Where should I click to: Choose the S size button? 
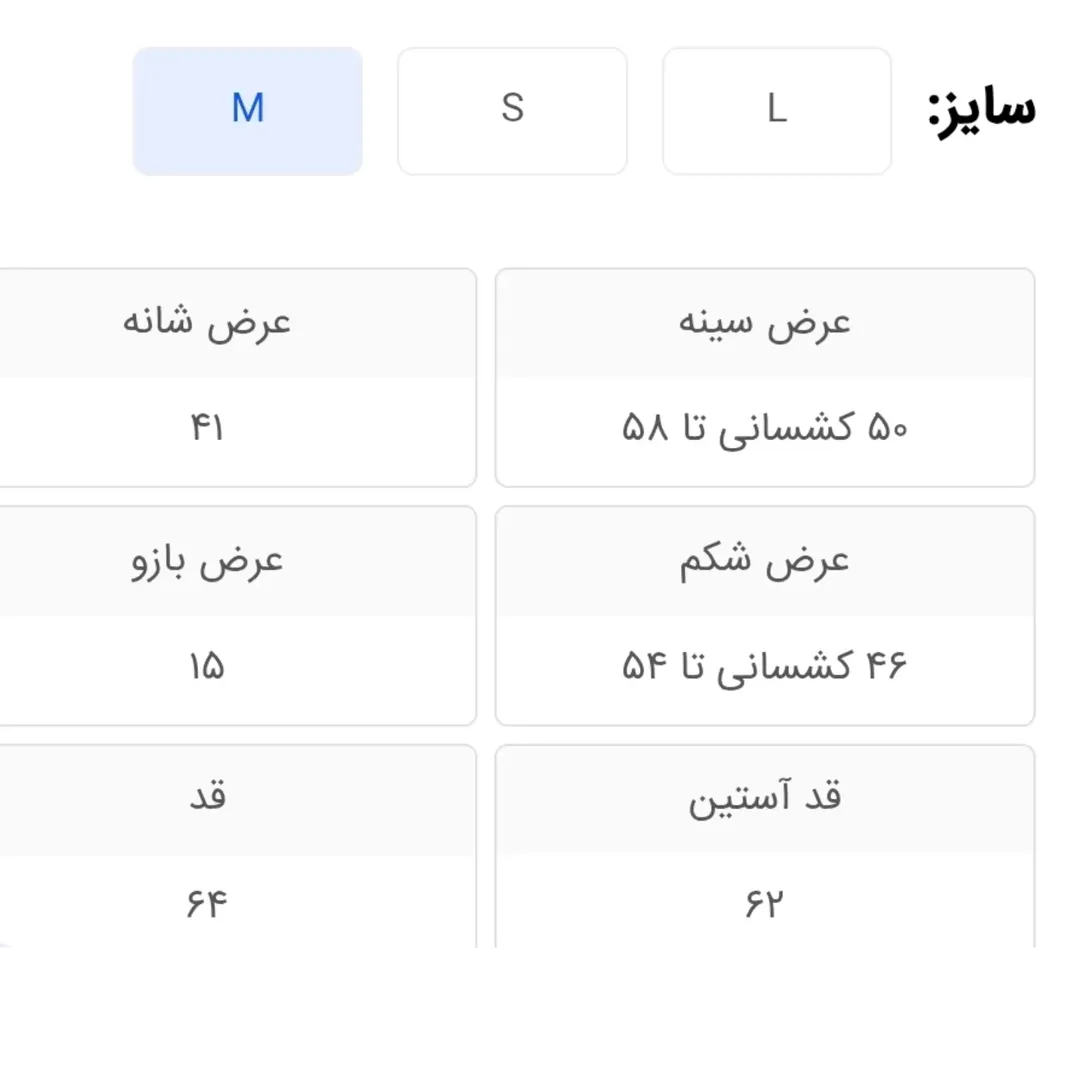[x=512, y=110]
